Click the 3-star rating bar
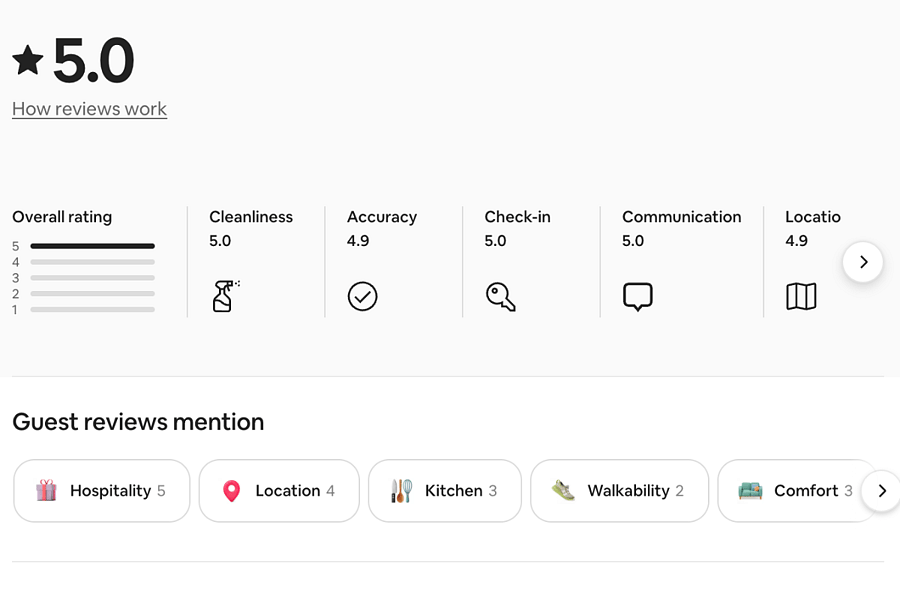 (92, 278)
